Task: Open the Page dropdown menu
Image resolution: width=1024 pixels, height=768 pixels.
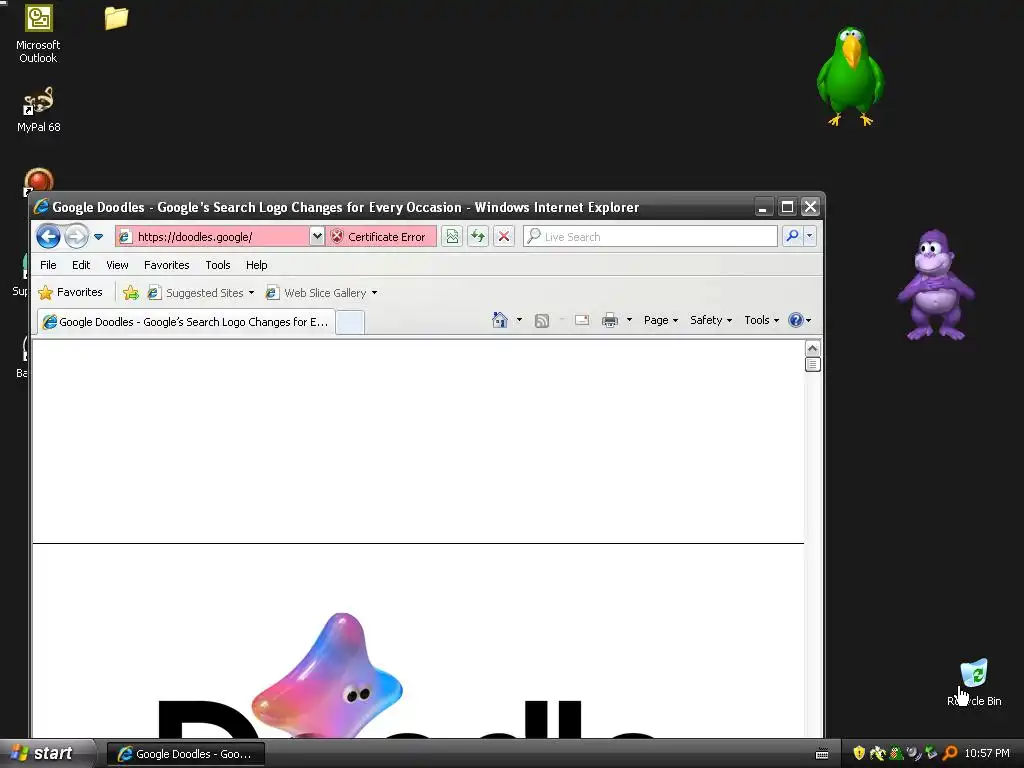Action: coord(661,320)
